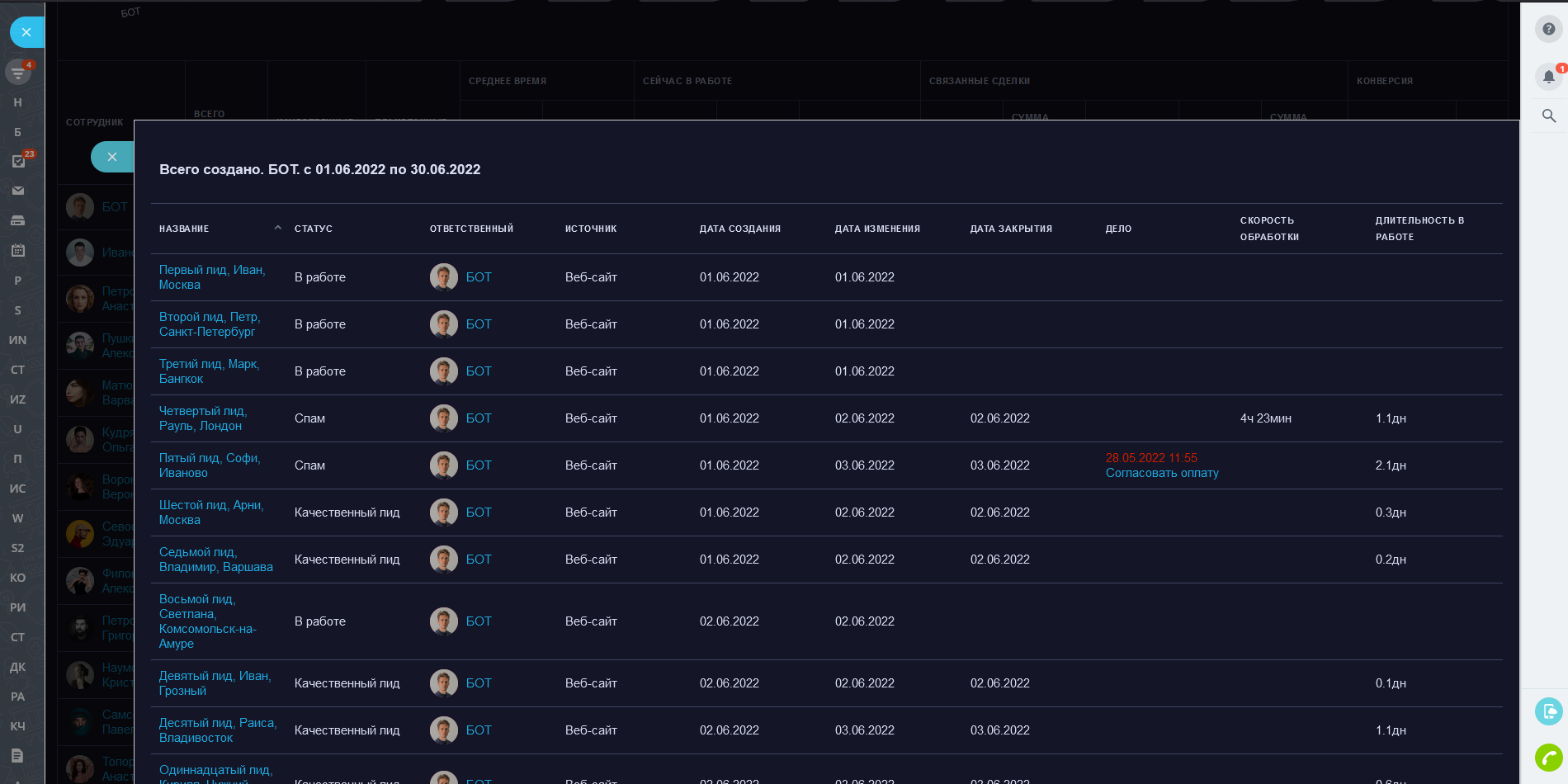Click the green phone call button
This screenshot has height=784, width=1568.
coord(1548,757)
